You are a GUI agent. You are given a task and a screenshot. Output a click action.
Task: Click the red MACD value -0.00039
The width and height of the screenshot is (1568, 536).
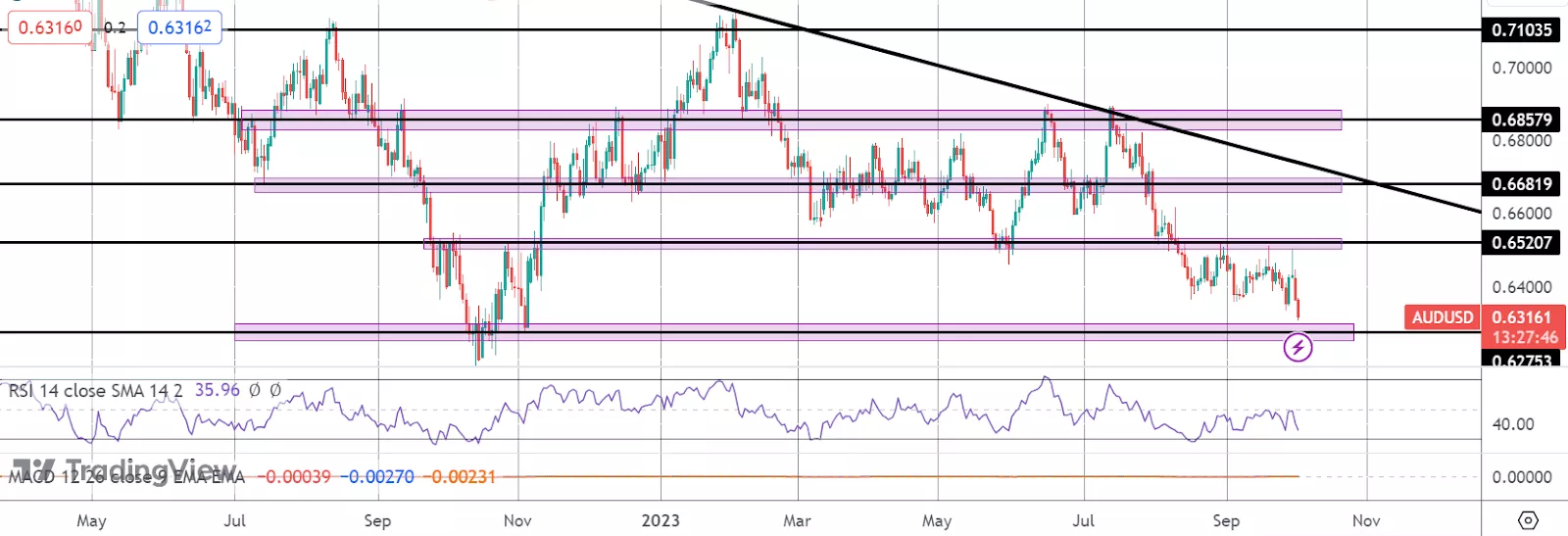294,477
